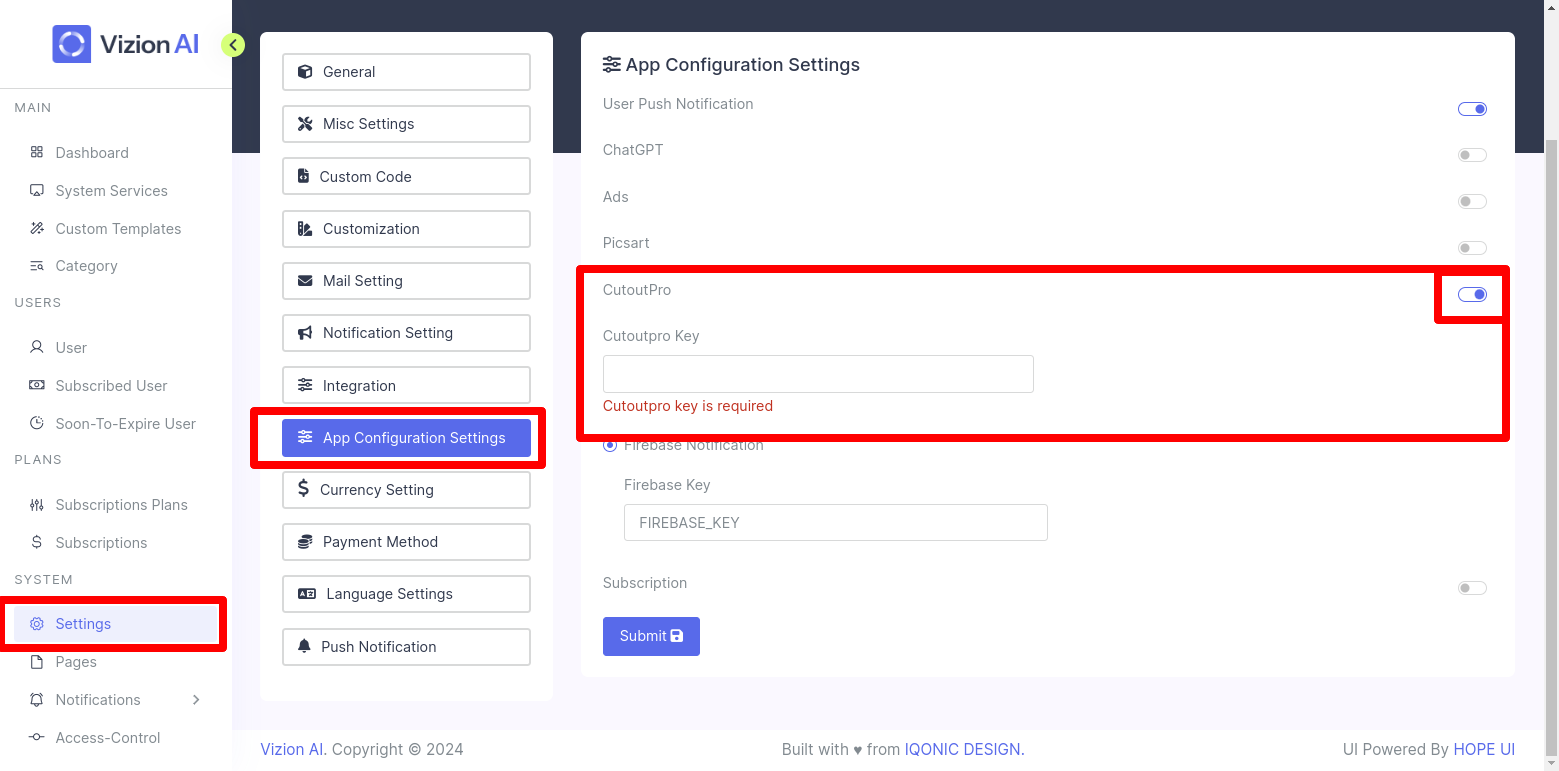
Task: Collapse sidebar with green arrow button
Action: click(233, 45)
